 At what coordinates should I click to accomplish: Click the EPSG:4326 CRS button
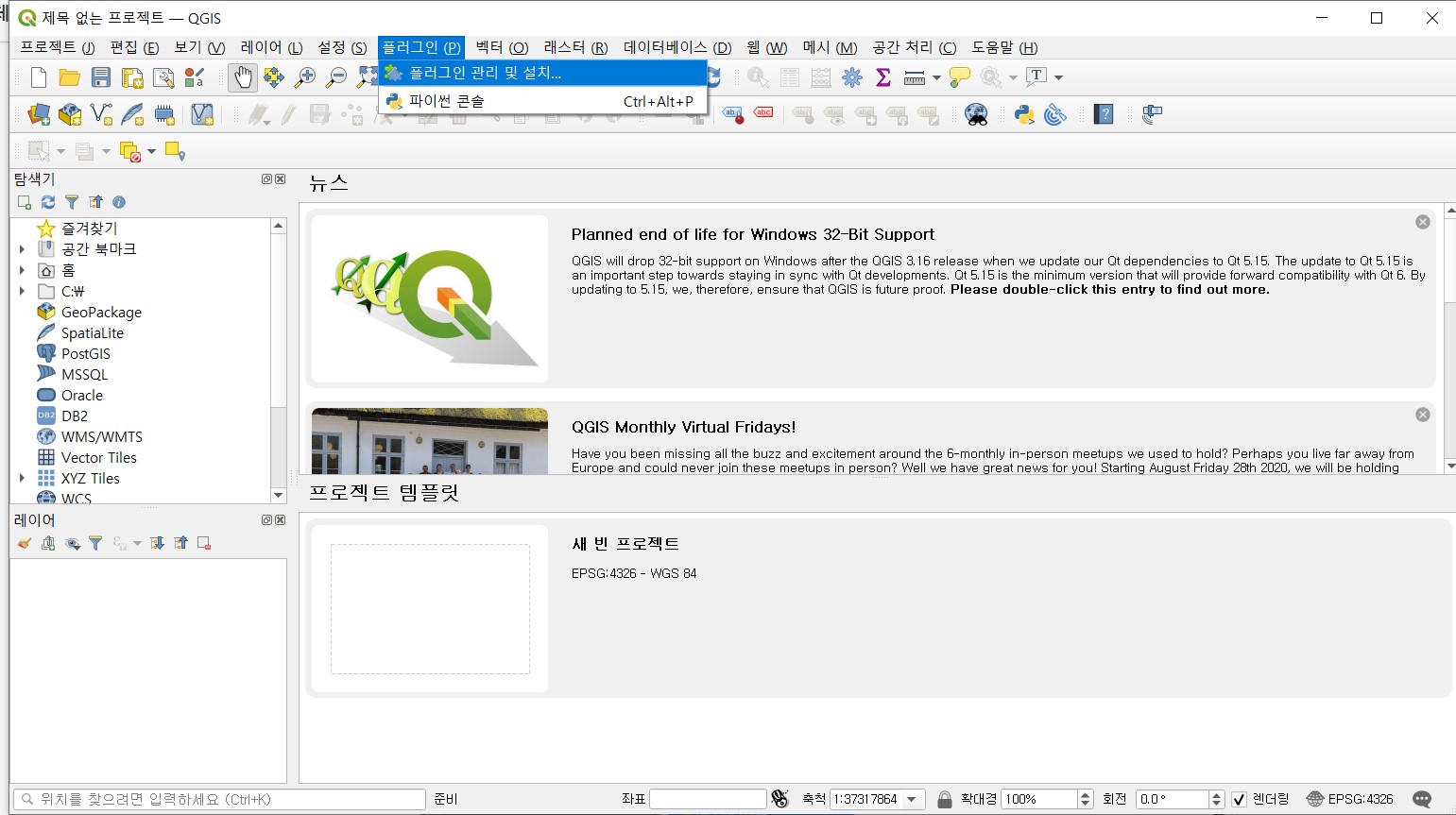(1350, 799)
